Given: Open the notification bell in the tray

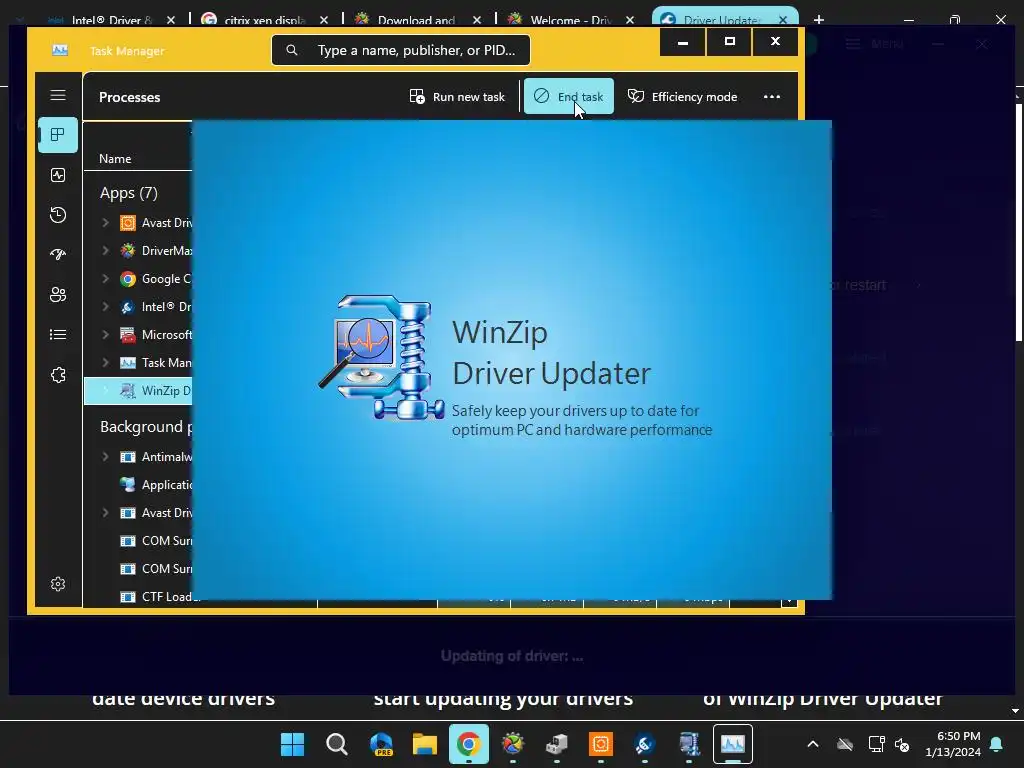Looking at the screenshot, I should pos(997,744).
